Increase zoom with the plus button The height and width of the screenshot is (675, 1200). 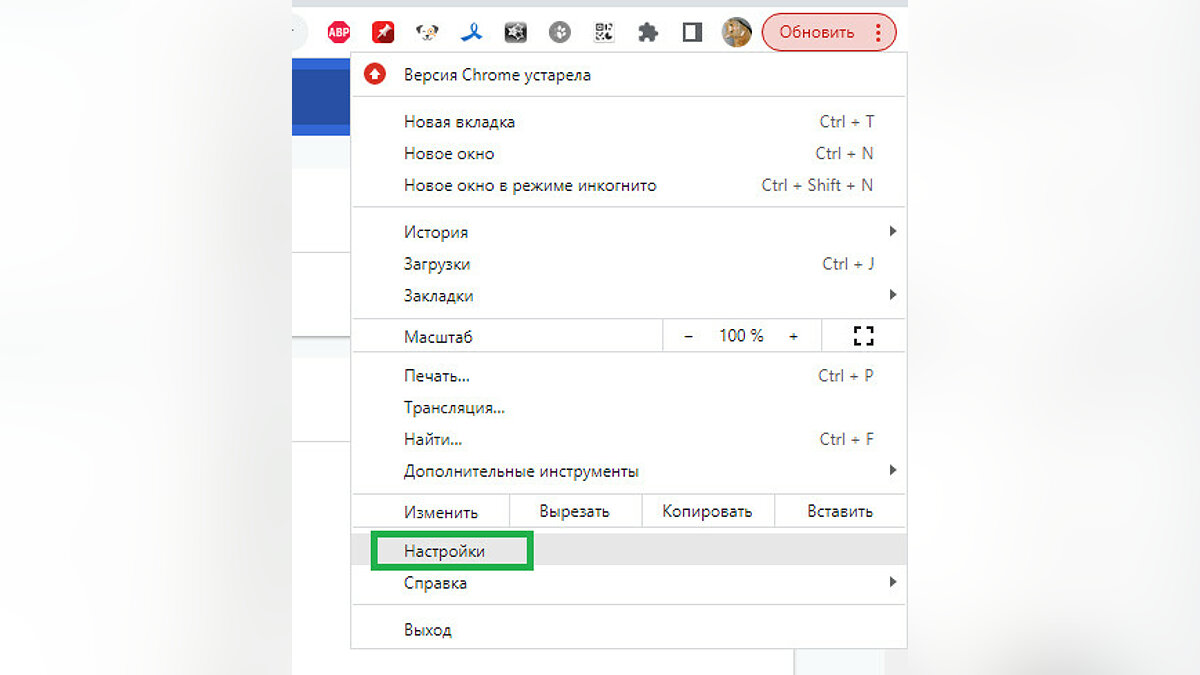click(793, 336)
